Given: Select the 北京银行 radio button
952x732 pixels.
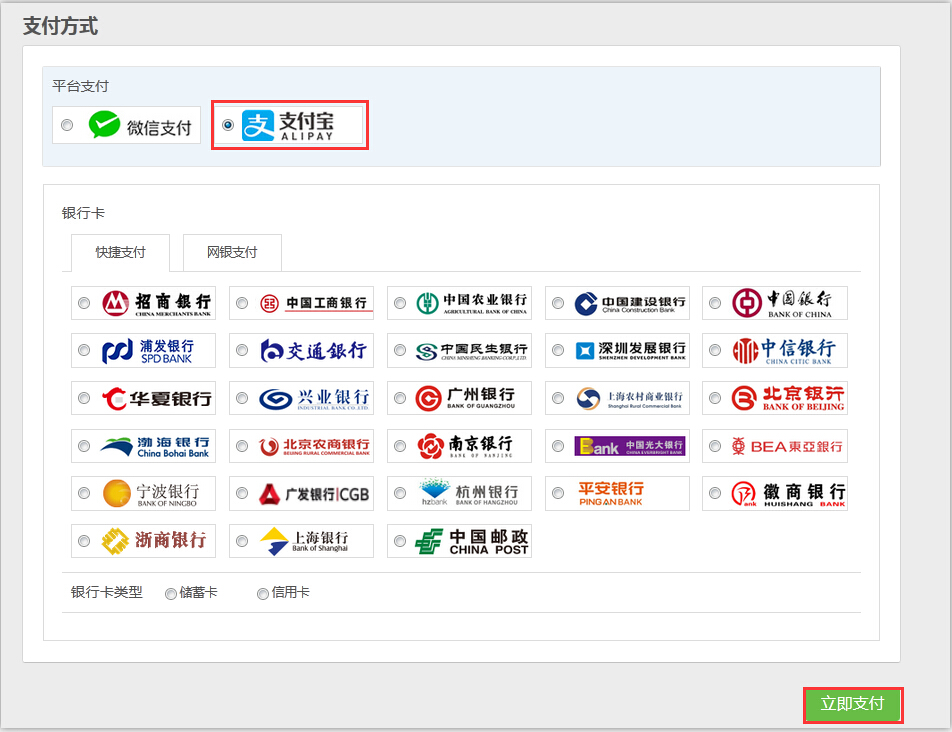Looking at the screenshot, I should pyautogui.click(x=715, y=398).
